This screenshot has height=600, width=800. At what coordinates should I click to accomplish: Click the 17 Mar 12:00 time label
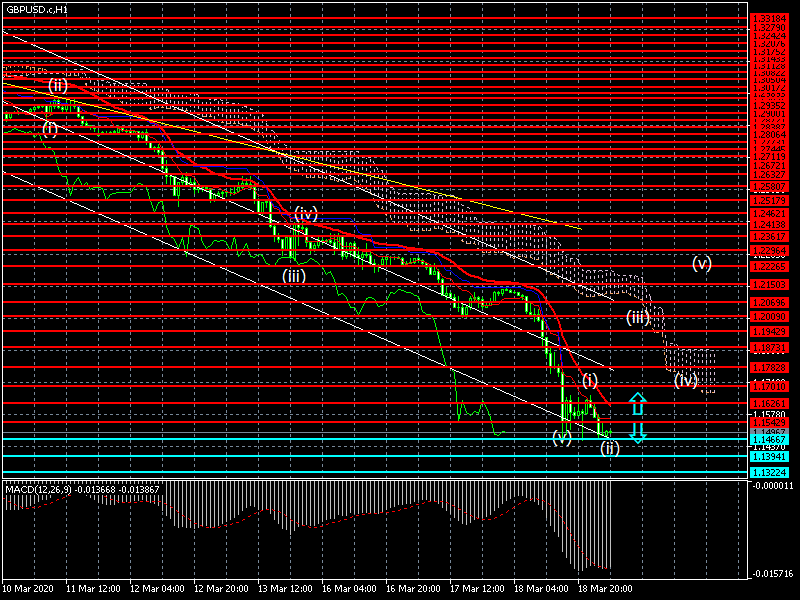[478, 589]
